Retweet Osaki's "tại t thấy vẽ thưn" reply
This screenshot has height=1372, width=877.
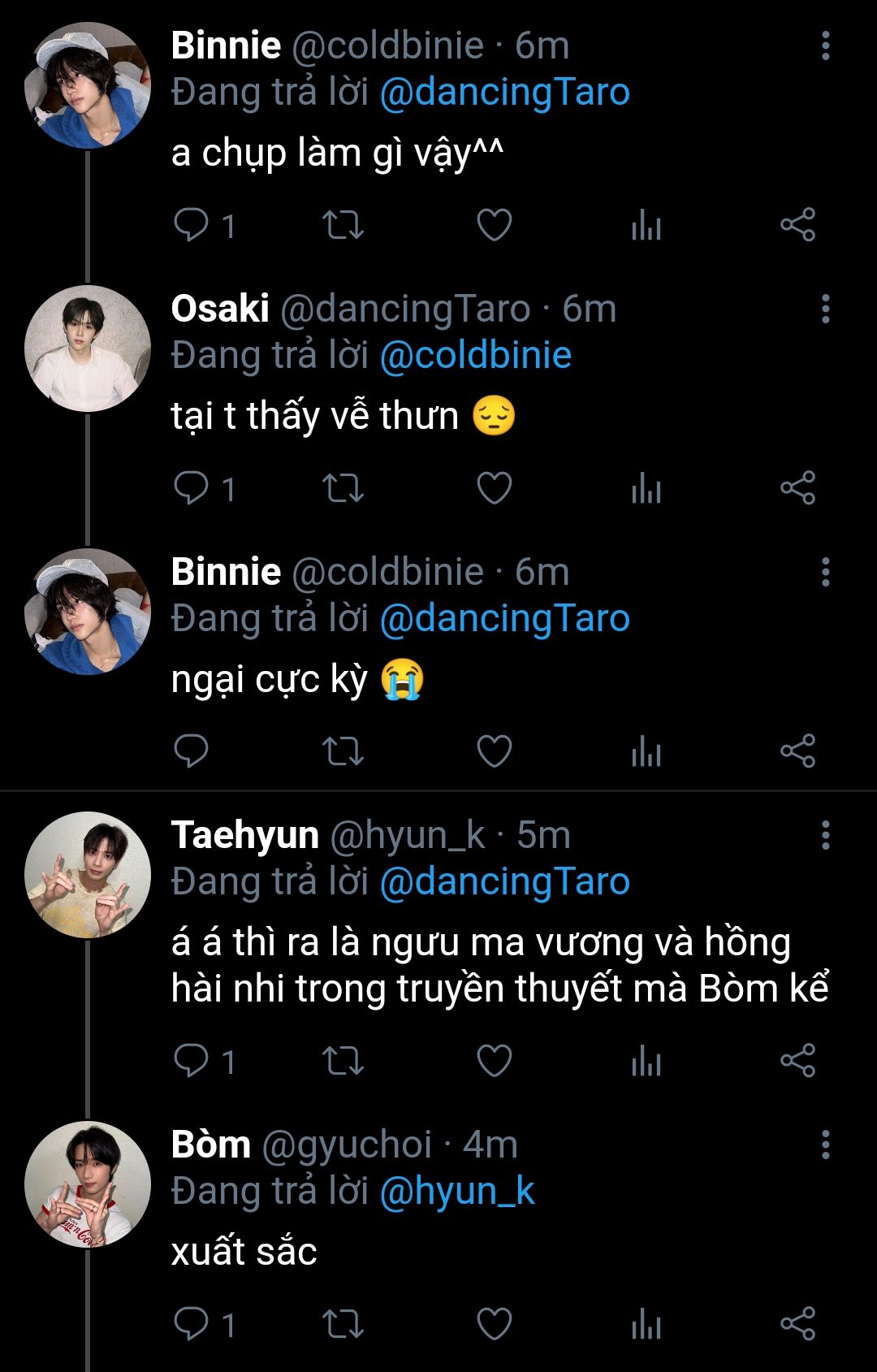pyautogui.click(x=343, y=488)
